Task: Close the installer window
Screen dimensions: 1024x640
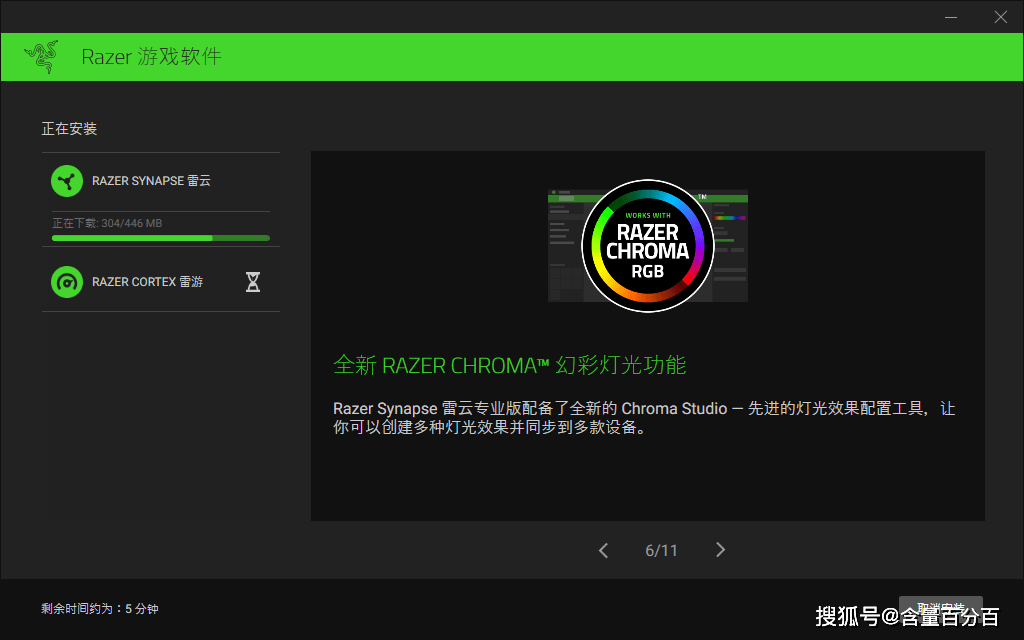Action: [1000, 17]
